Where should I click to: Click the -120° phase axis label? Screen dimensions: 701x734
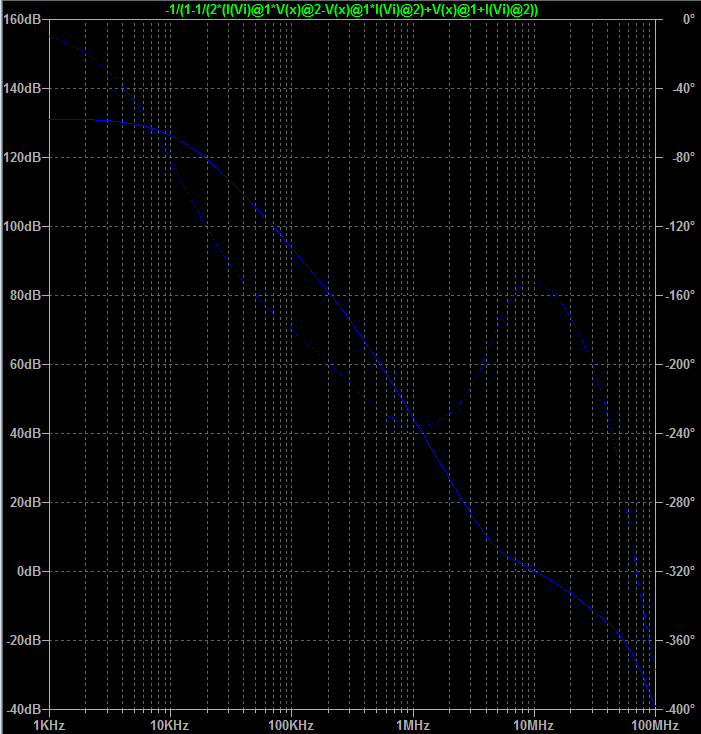pos(680,226)
